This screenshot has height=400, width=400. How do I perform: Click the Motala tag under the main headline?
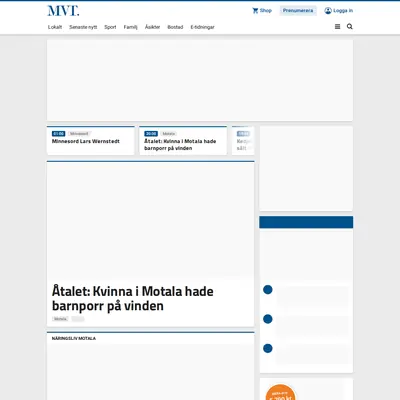click(x=60, y=319)
